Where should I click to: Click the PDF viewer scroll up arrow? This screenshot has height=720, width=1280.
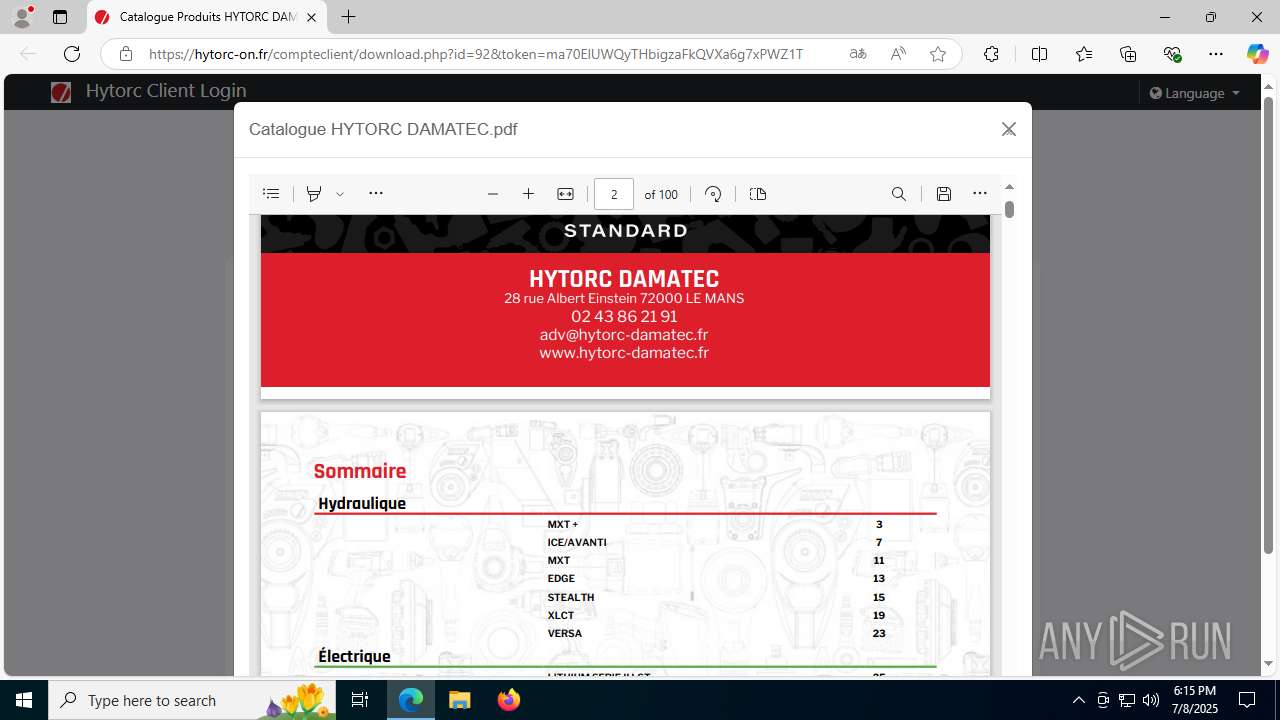pos(1009,187)
